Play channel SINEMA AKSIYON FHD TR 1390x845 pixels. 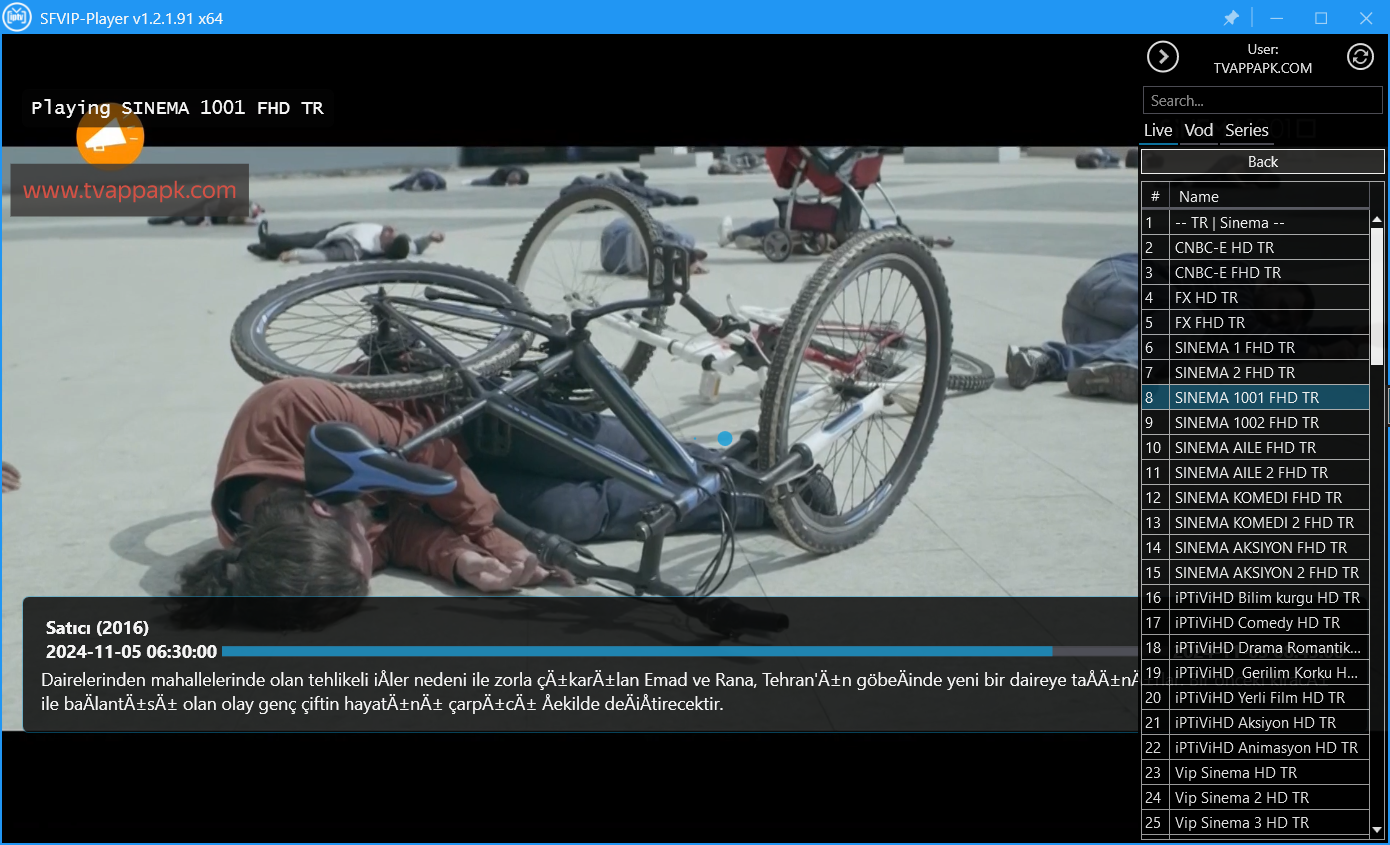pos(1255,547)
